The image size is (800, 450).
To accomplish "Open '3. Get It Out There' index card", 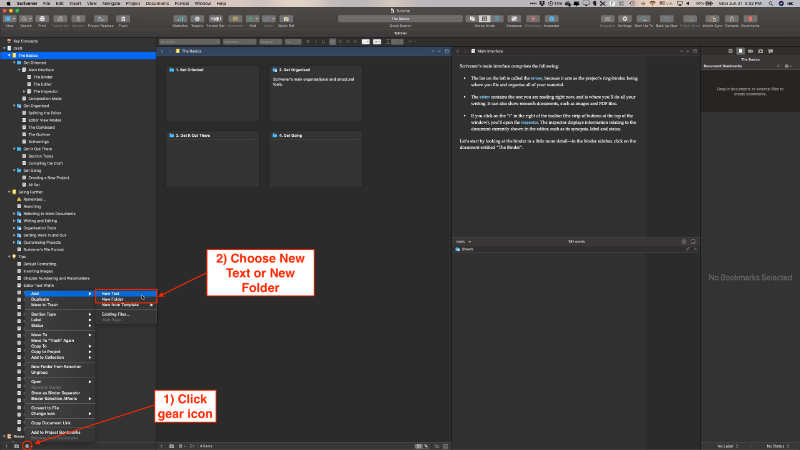I will tap(212, 159).
